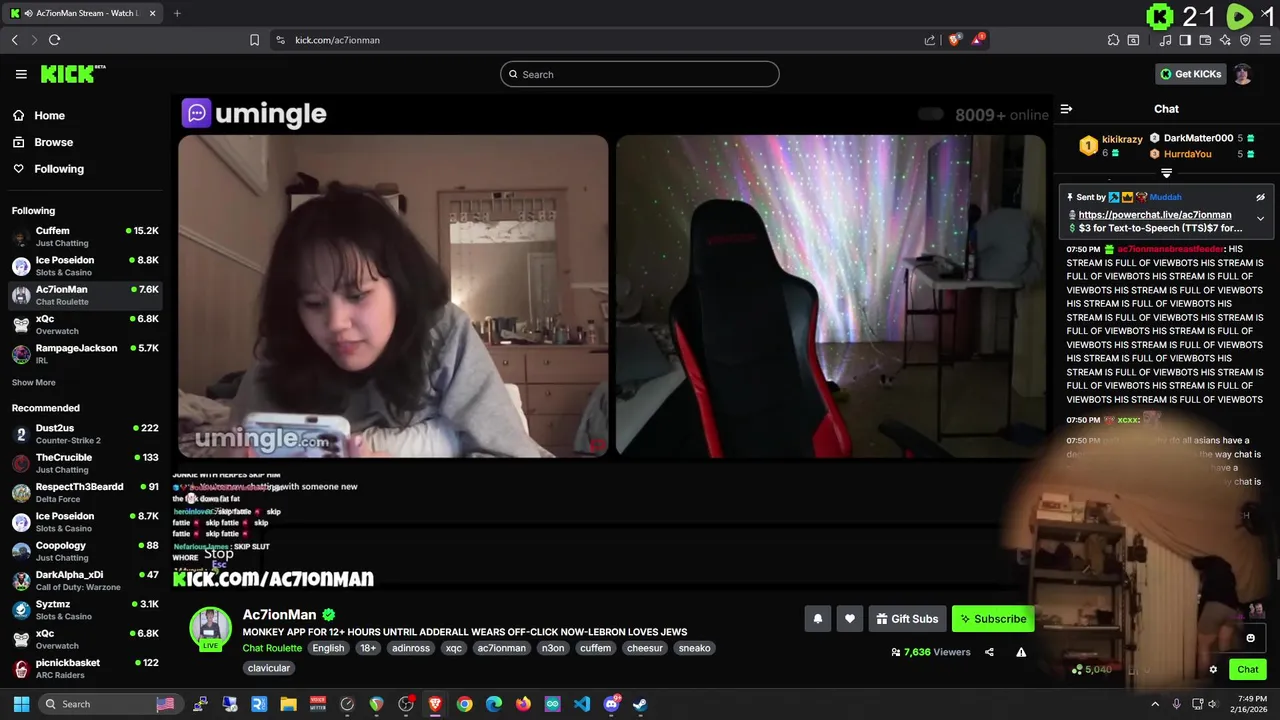Click the Kick logo
Screen dimensions: 1280x720
72,74
